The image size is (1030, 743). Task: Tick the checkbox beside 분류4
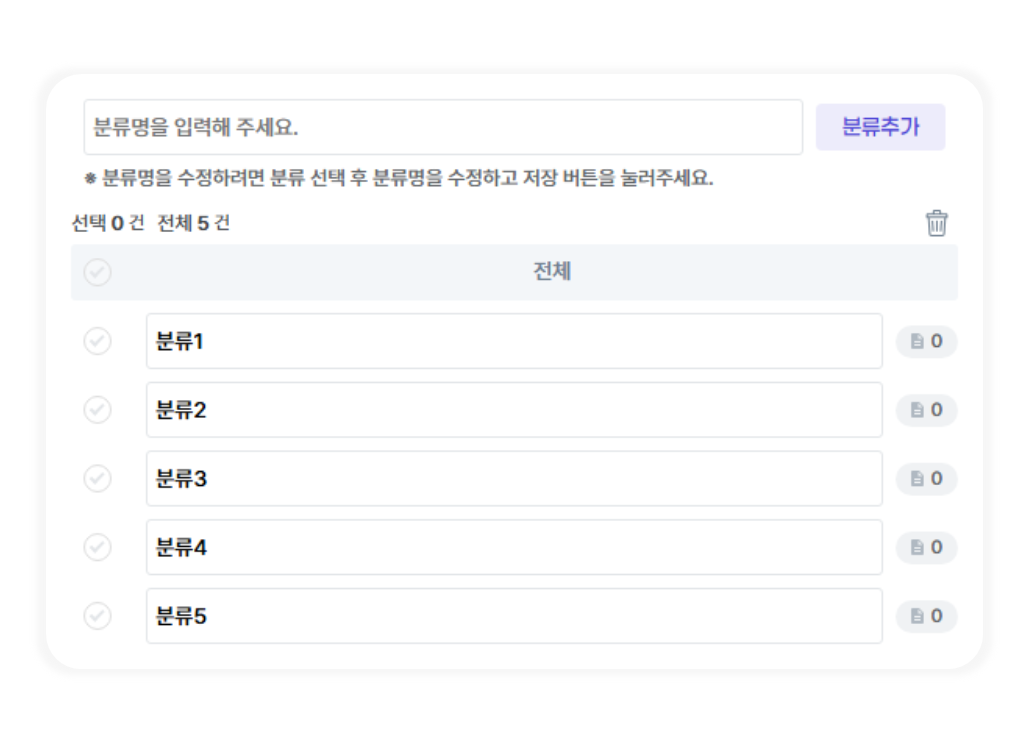(x=98, y=548)
